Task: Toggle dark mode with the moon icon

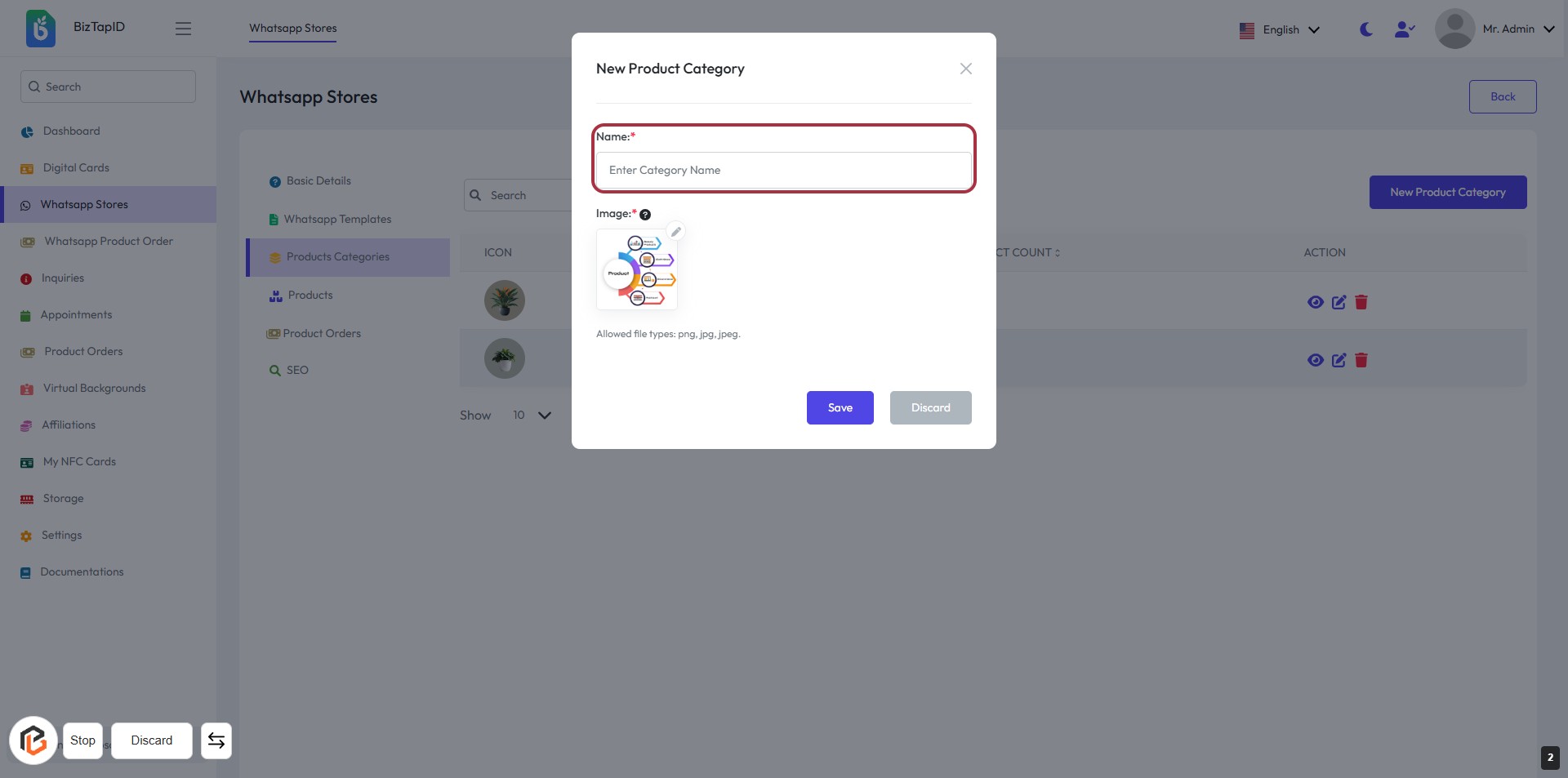Action: coord(1366,29)
